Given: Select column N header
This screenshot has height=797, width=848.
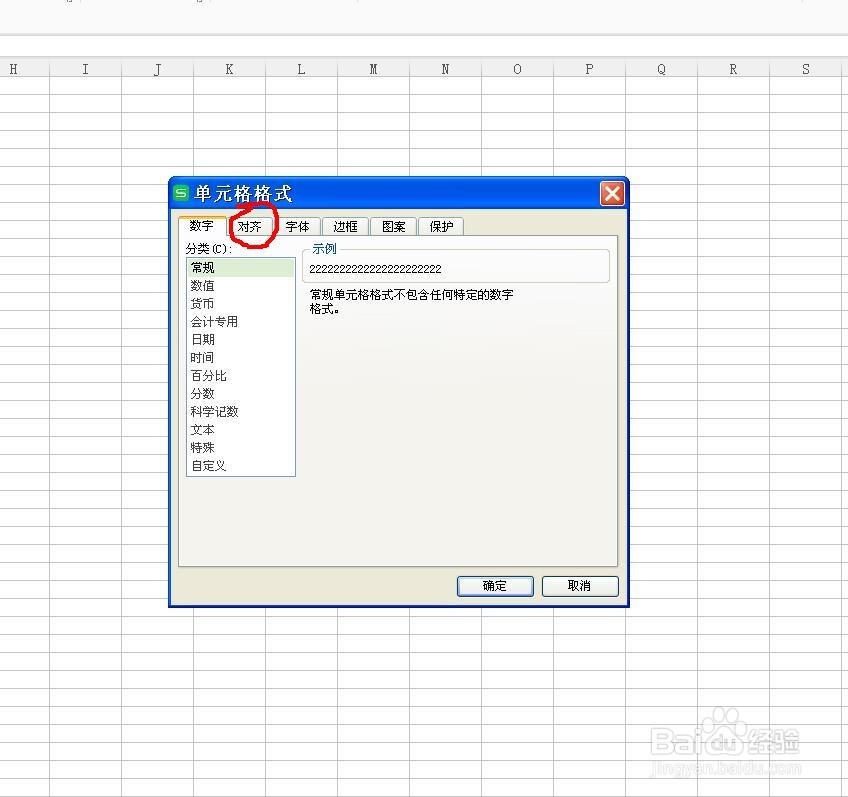Looking at the screenshot, I should point(445,69).
